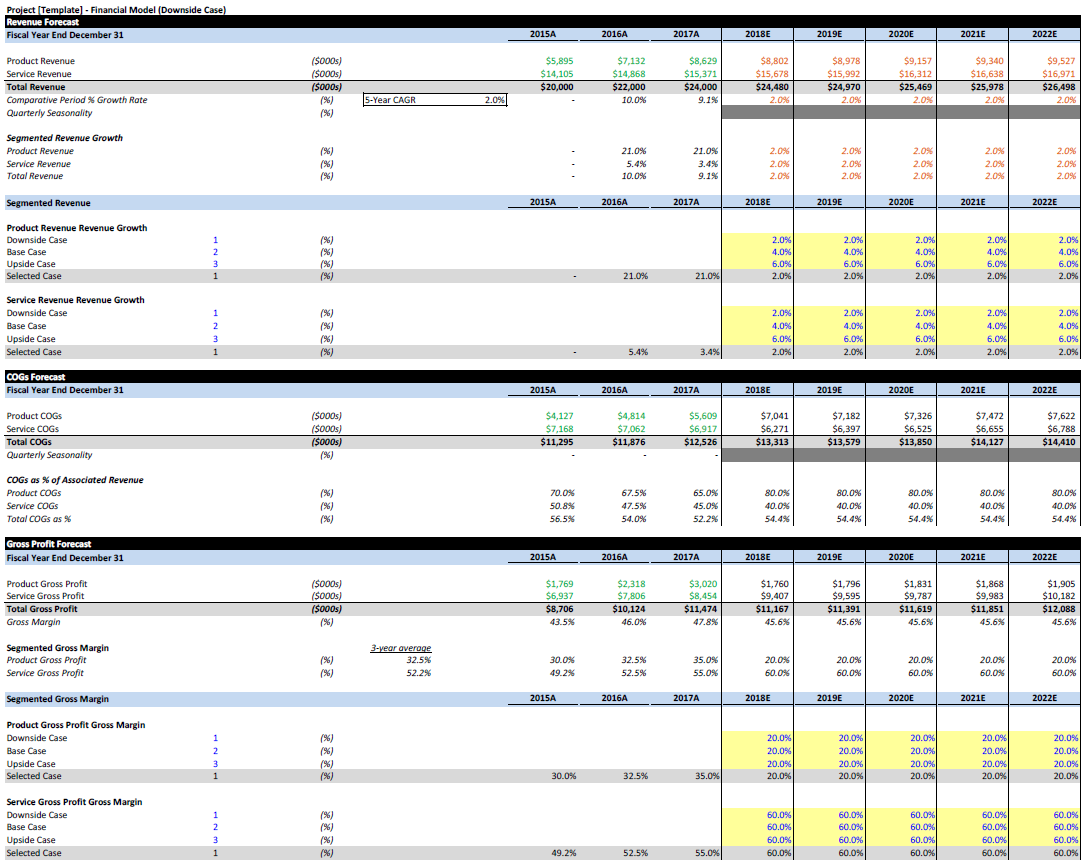The width and height of the screenshot is (1087, 866).
Task: Click the Segmented Gross Margin header label
Action: (x=57, y=699)
